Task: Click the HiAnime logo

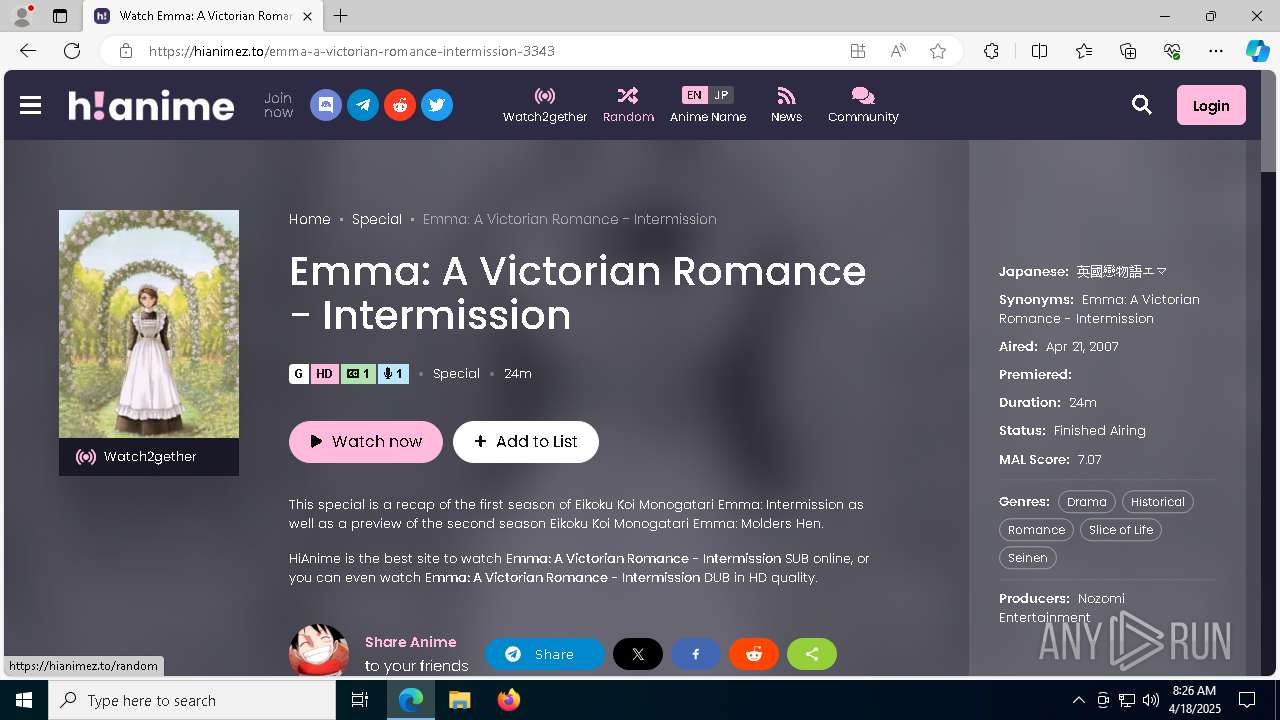Action: click(x=151, y=105)
